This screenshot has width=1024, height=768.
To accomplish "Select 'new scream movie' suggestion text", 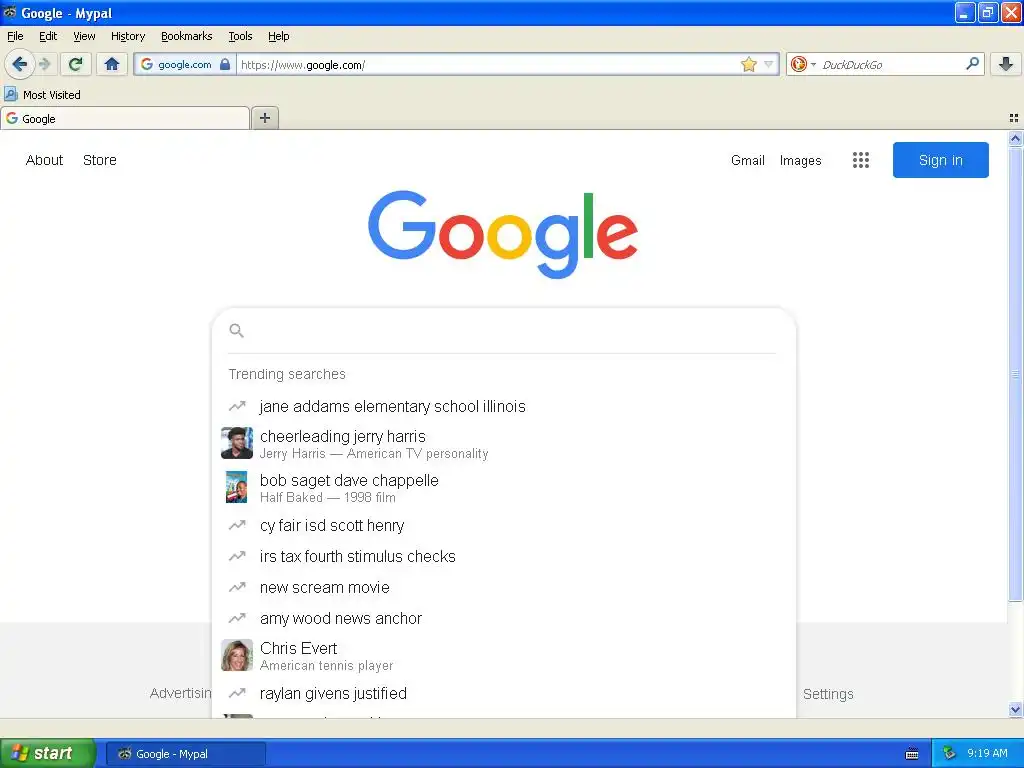I will pyautogui.click(x=325, y=587).
